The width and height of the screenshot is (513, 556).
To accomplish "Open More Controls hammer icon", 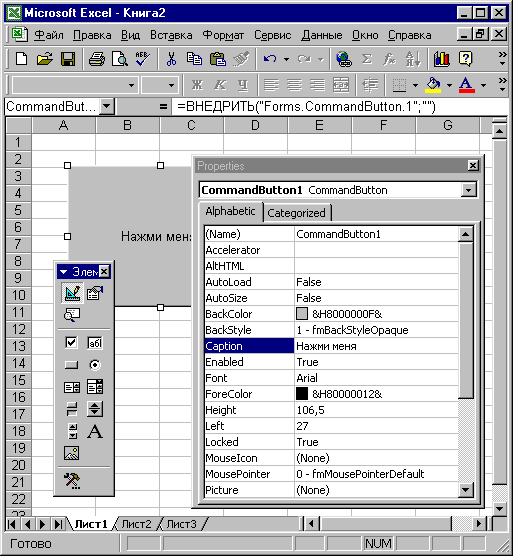I will point(72,481).
